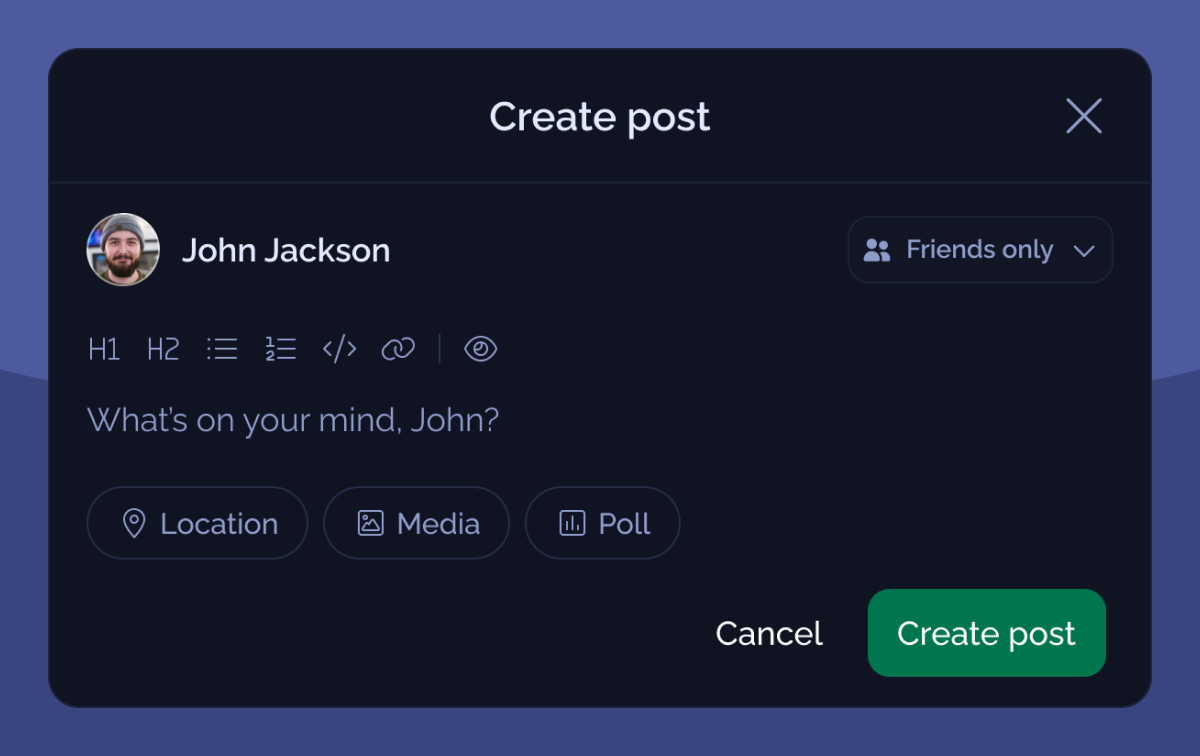The width and height of the screenshot is (1200, 756).
Task: Apply H2 heading formatting
Action: pyautogui.click(x=163, y=349)
